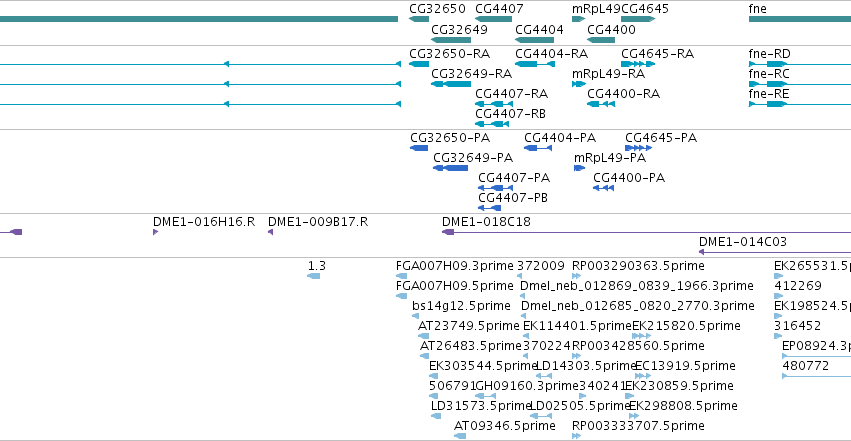This screenshot has width=851, height=441.
Task: Click the feature labeled 480772
Action: (x=816, y=376)
